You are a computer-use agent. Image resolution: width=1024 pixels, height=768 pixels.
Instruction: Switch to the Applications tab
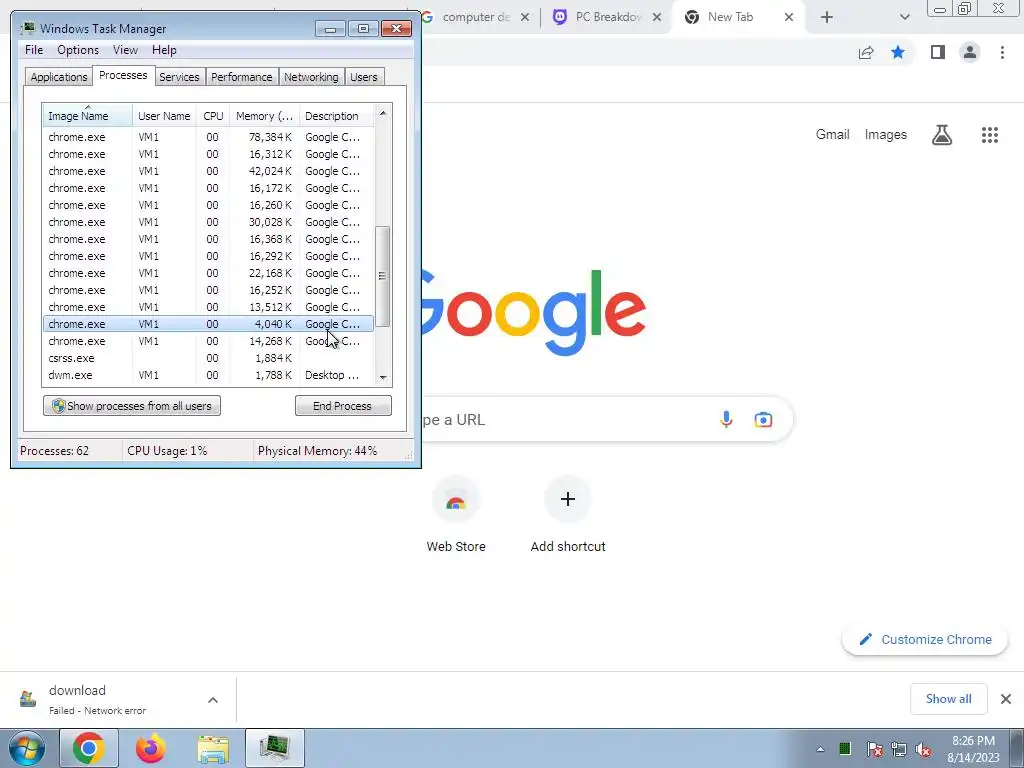(x=59, y=77)
